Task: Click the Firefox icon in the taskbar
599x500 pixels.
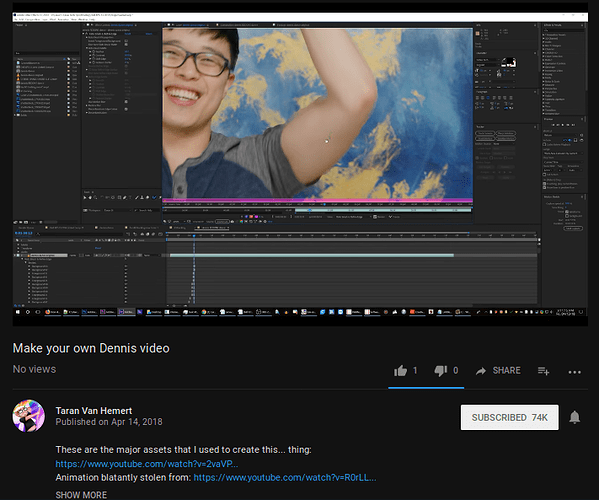Action: 48,312
